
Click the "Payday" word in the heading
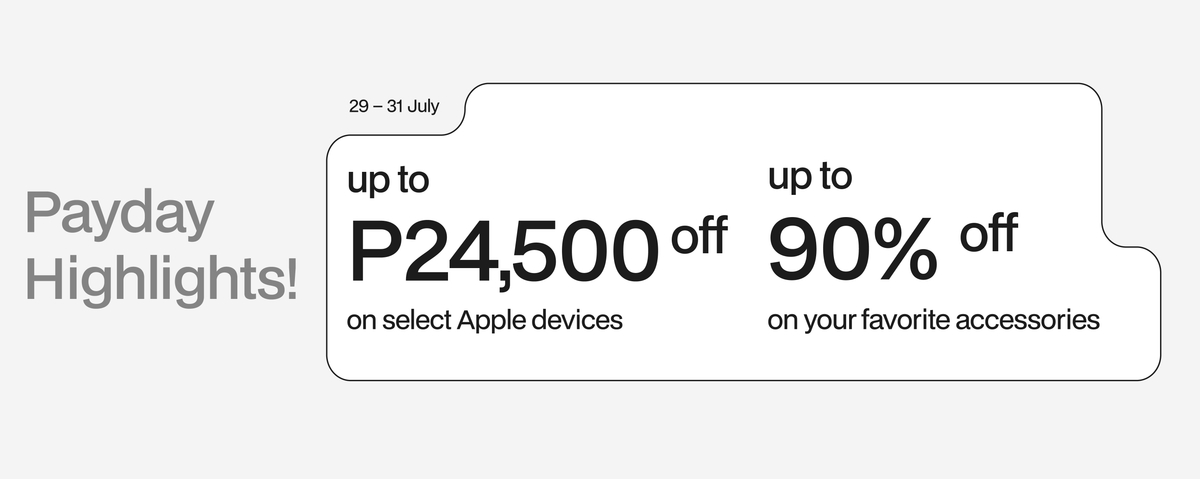coord(119,216)
